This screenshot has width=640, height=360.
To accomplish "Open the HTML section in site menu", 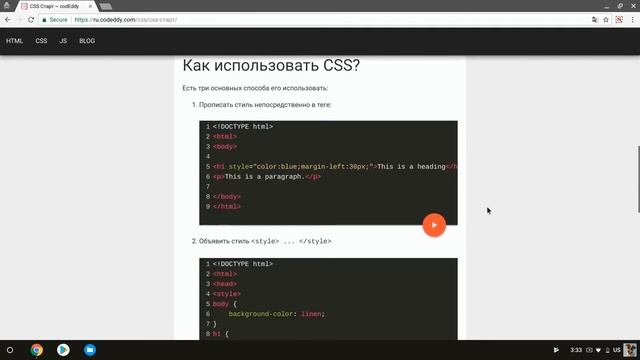I will pyautogui.click(x=14, y=41).
